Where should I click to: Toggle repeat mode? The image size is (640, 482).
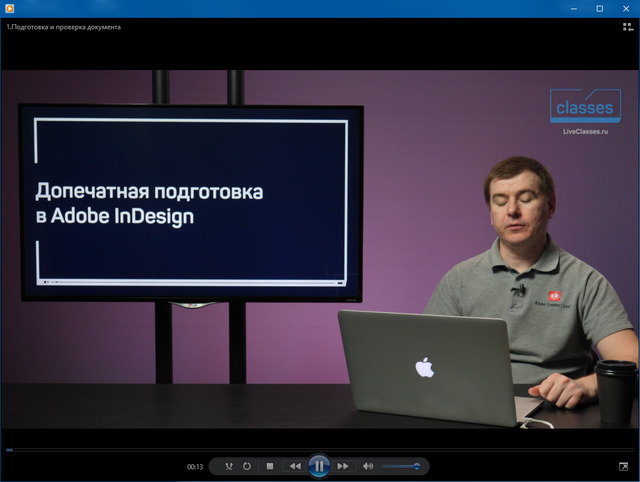pos(248,466)
